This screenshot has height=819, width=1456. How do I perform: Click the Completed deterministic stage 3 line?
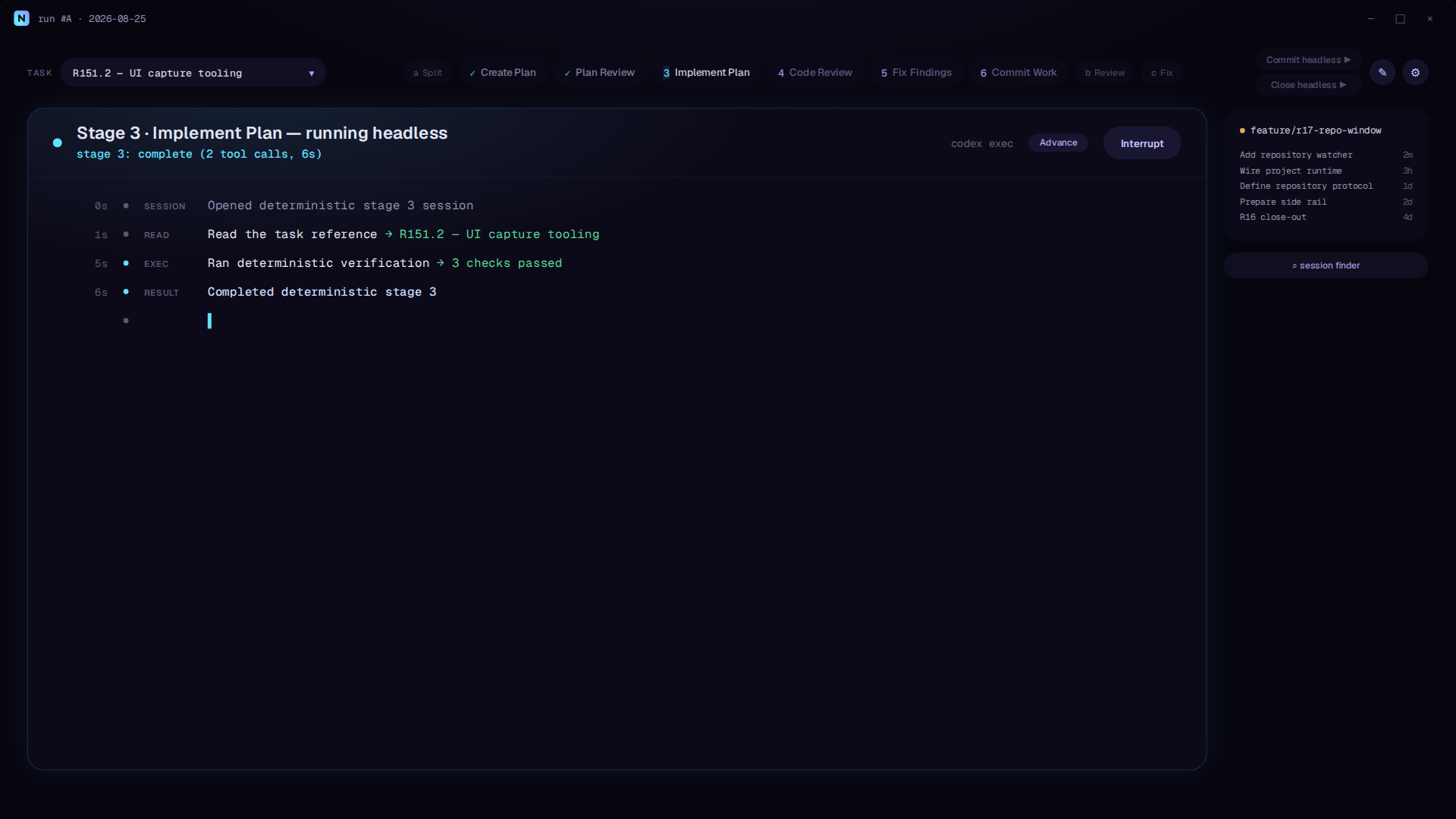tap(322, 292)
